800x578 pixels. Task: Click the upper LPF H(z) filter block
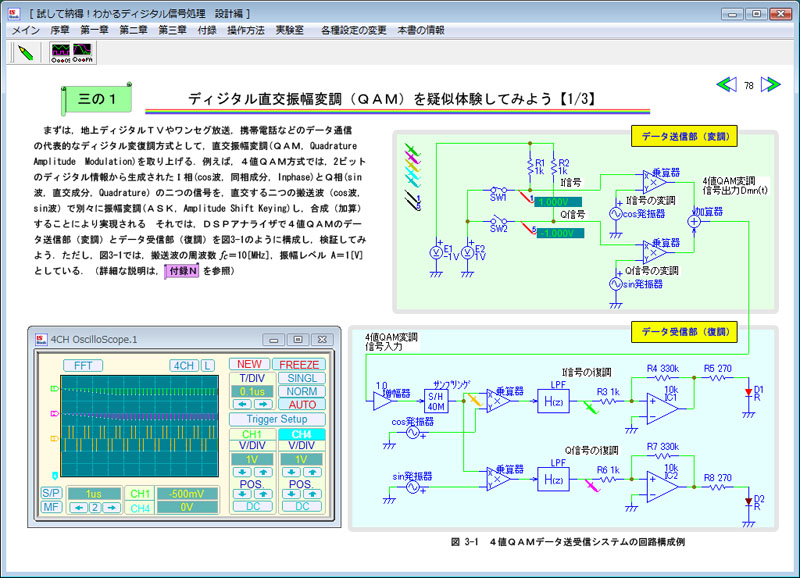tap(553, 401)
